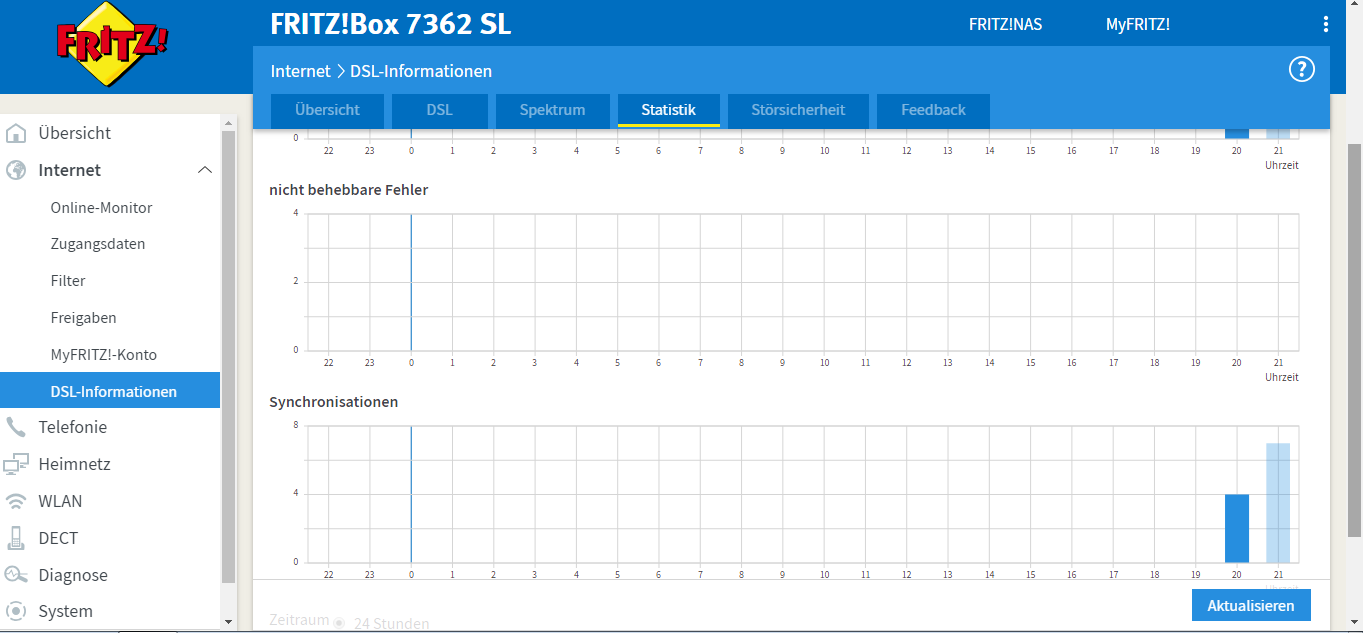Click Internet in the breadcrumb
The height and width of the screenshot is (633, 1363).
(x=300, y=71)
